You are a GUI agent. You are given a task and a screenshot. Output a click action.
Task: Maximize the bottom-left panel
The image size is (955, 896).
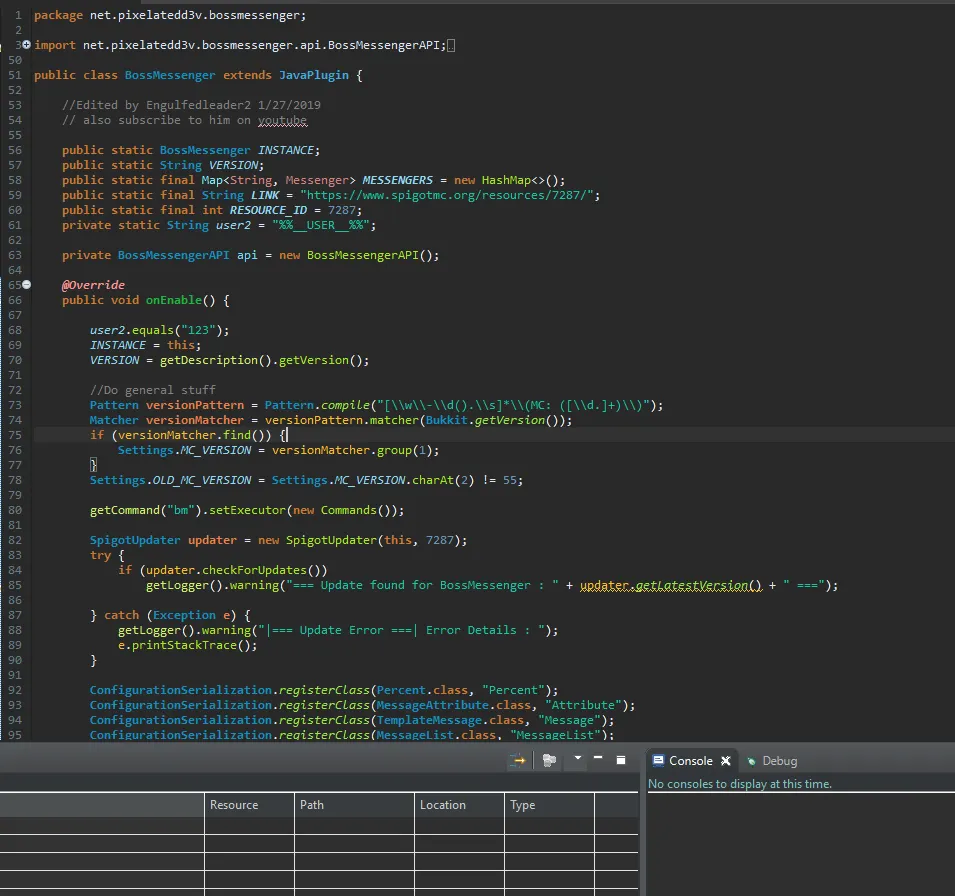(620, 760)
